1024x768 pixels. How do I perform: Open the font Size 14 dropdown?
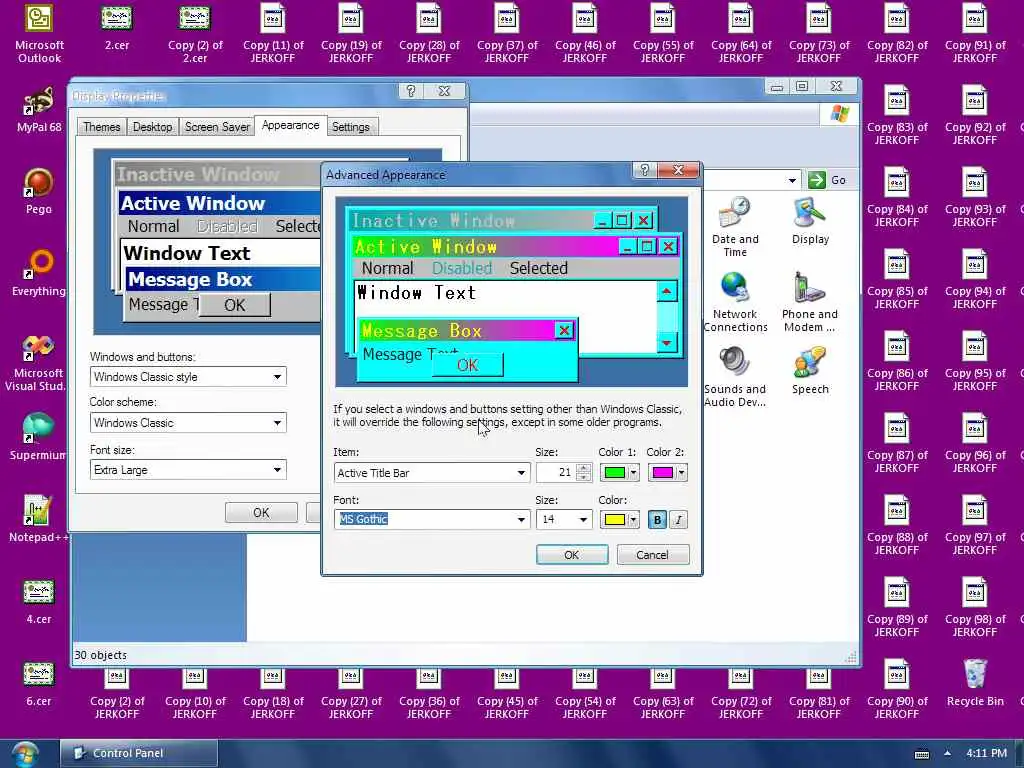[583, 520]
